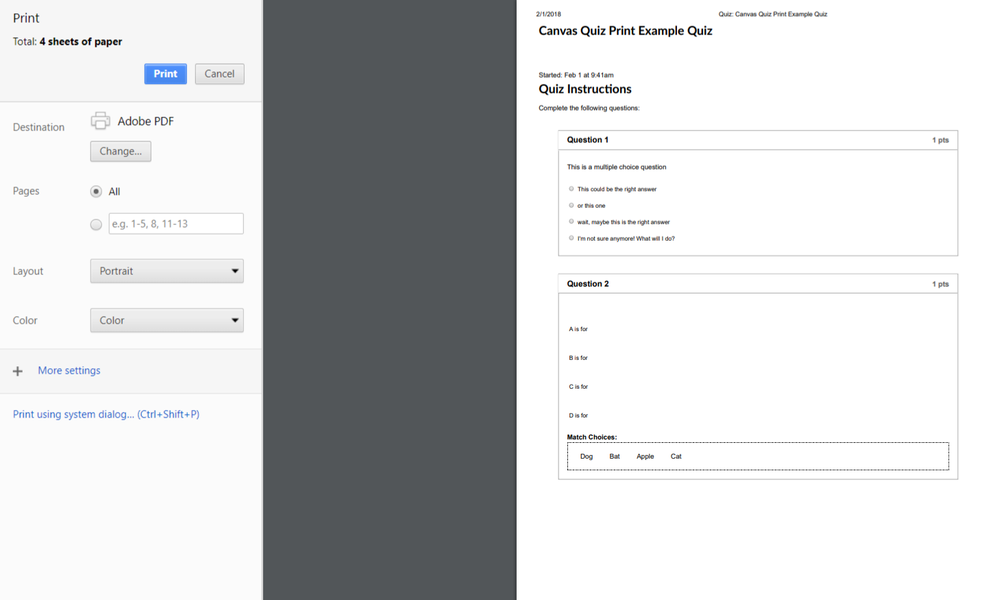Viewport: 999px width, 600px height.
Task: Choose 'This could be the right answer' option
Action: [x=572, y=189]
